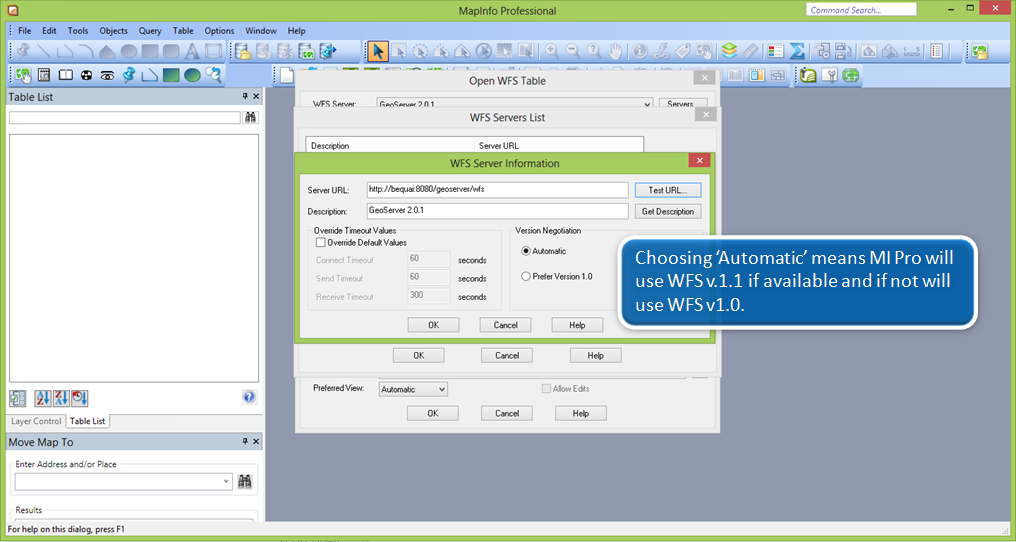Click the open book icon in toolbar
The image size is (1016, 542).
coord(65,75)
